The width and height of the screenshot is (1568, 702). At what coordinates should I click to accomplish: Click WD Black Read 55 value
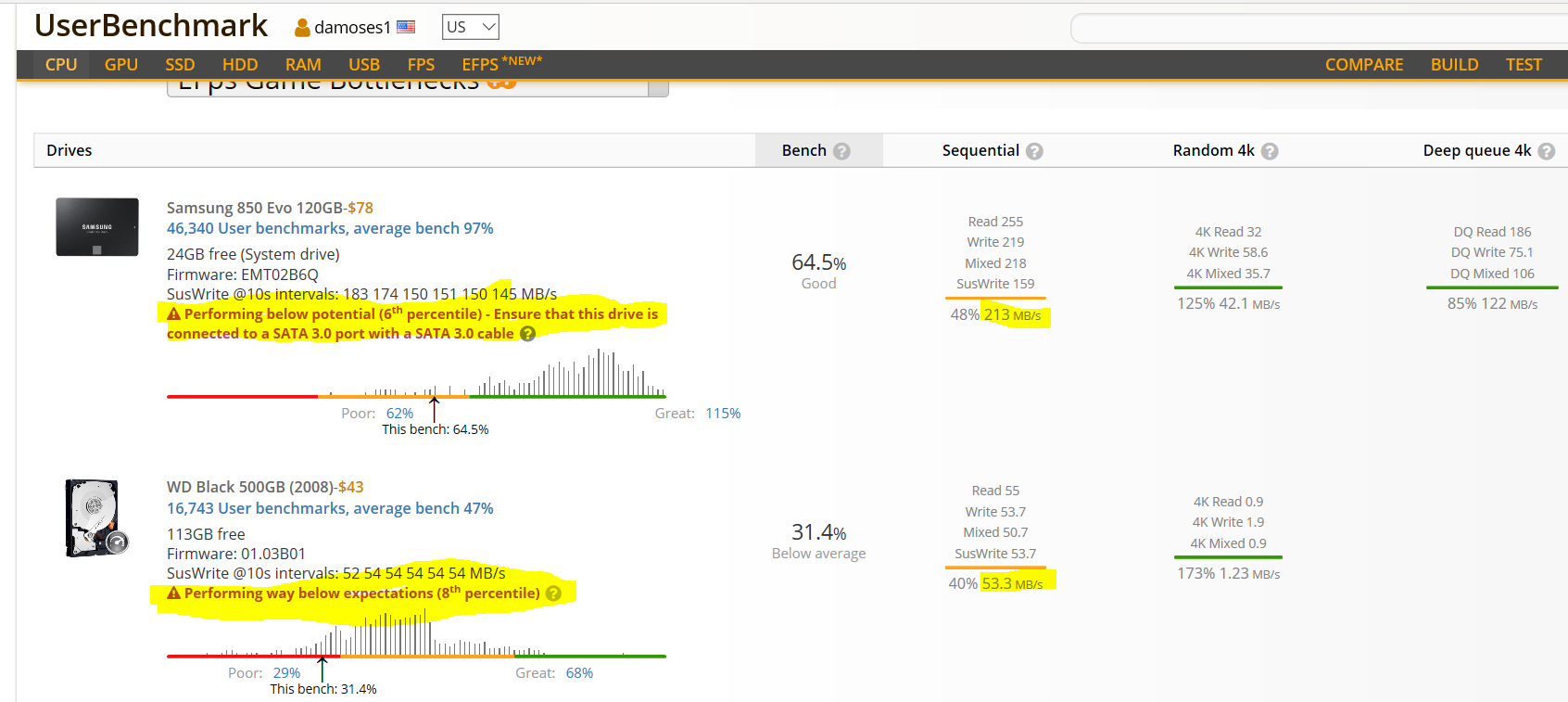[x=995, y=491]
